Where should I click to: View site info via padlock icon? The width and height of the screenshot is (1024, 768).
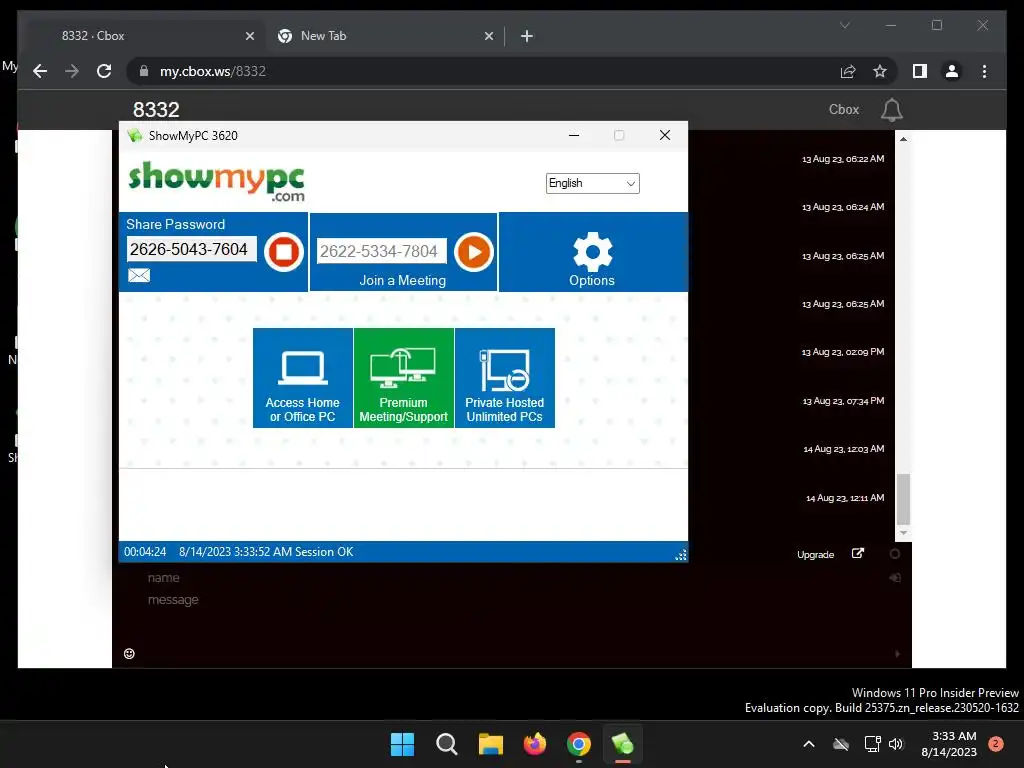coord(144,71)
